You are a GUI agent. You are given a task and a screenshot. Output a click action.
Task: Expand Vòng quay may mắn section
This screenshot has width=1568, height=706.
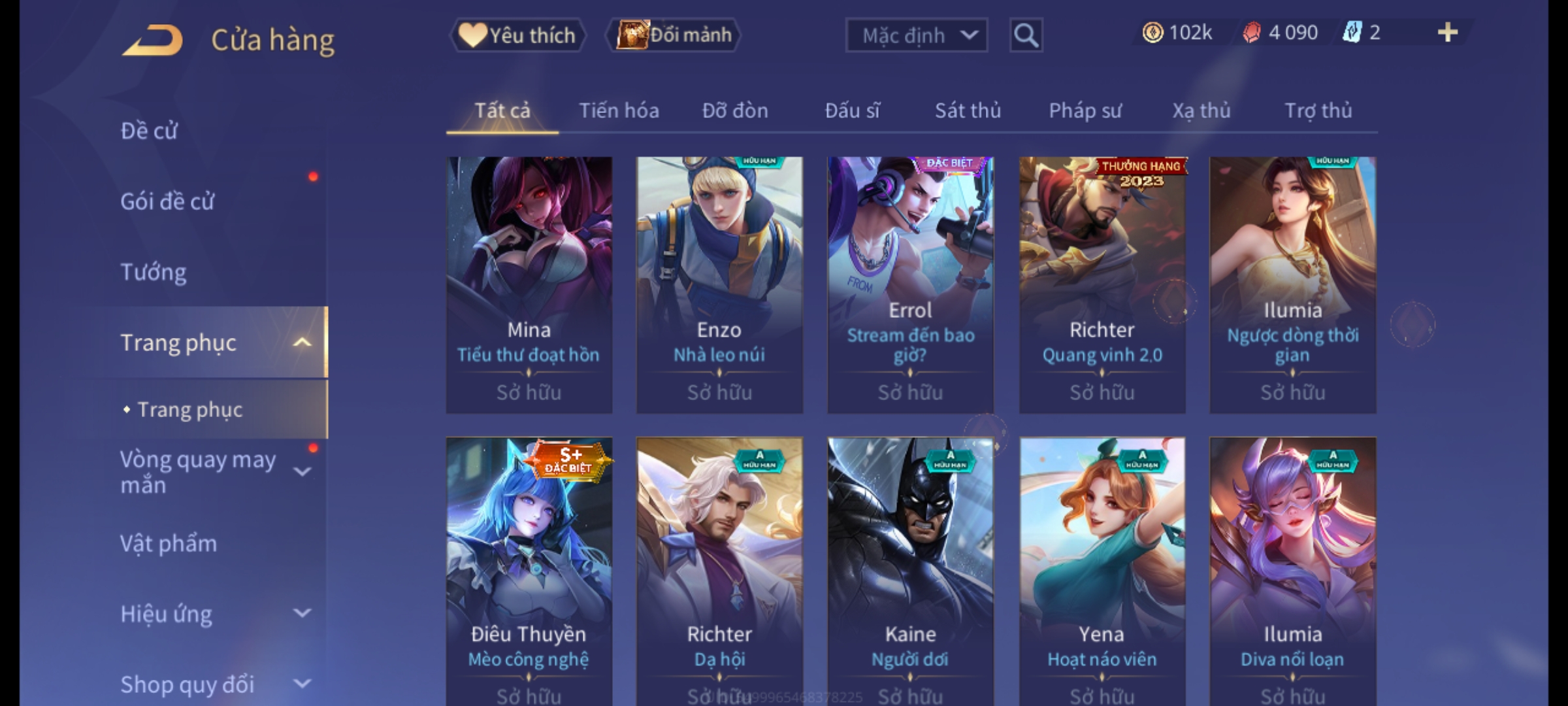[x=302, y=471]
